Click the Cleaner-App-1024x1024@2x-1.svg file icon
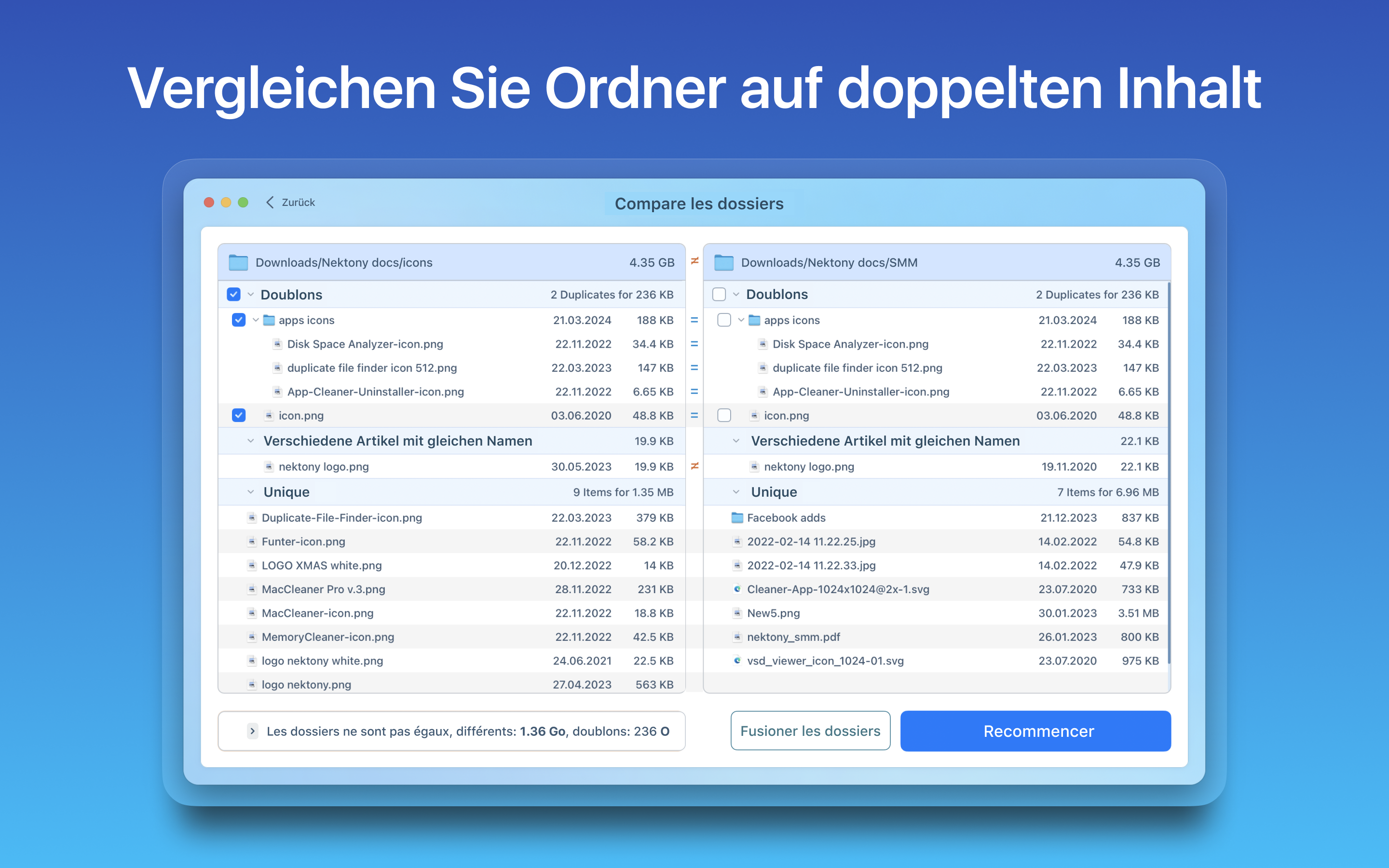This screenshot has height=868, width=1389. (x=737, y=589)
